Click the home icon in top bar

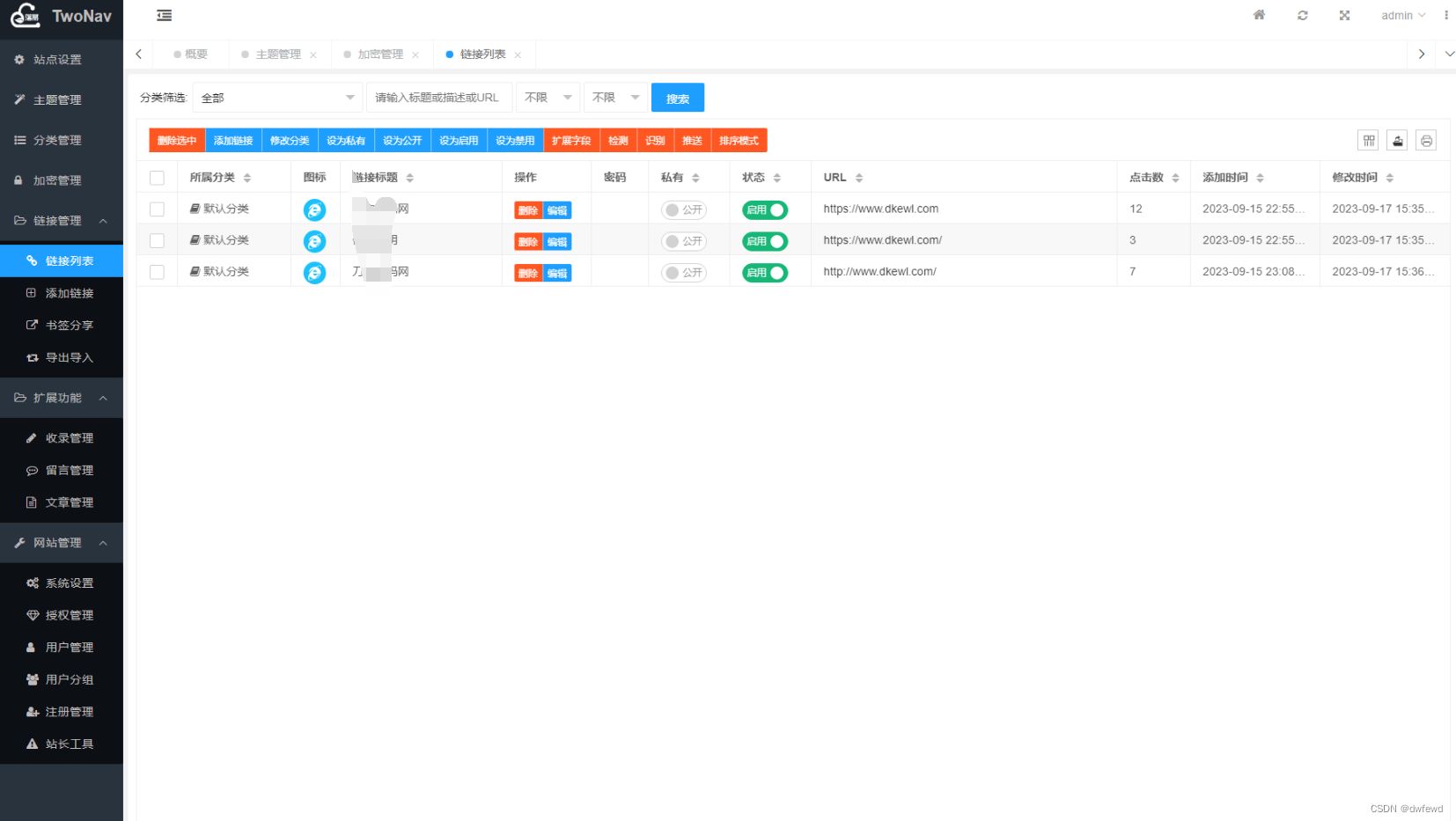1259,15
